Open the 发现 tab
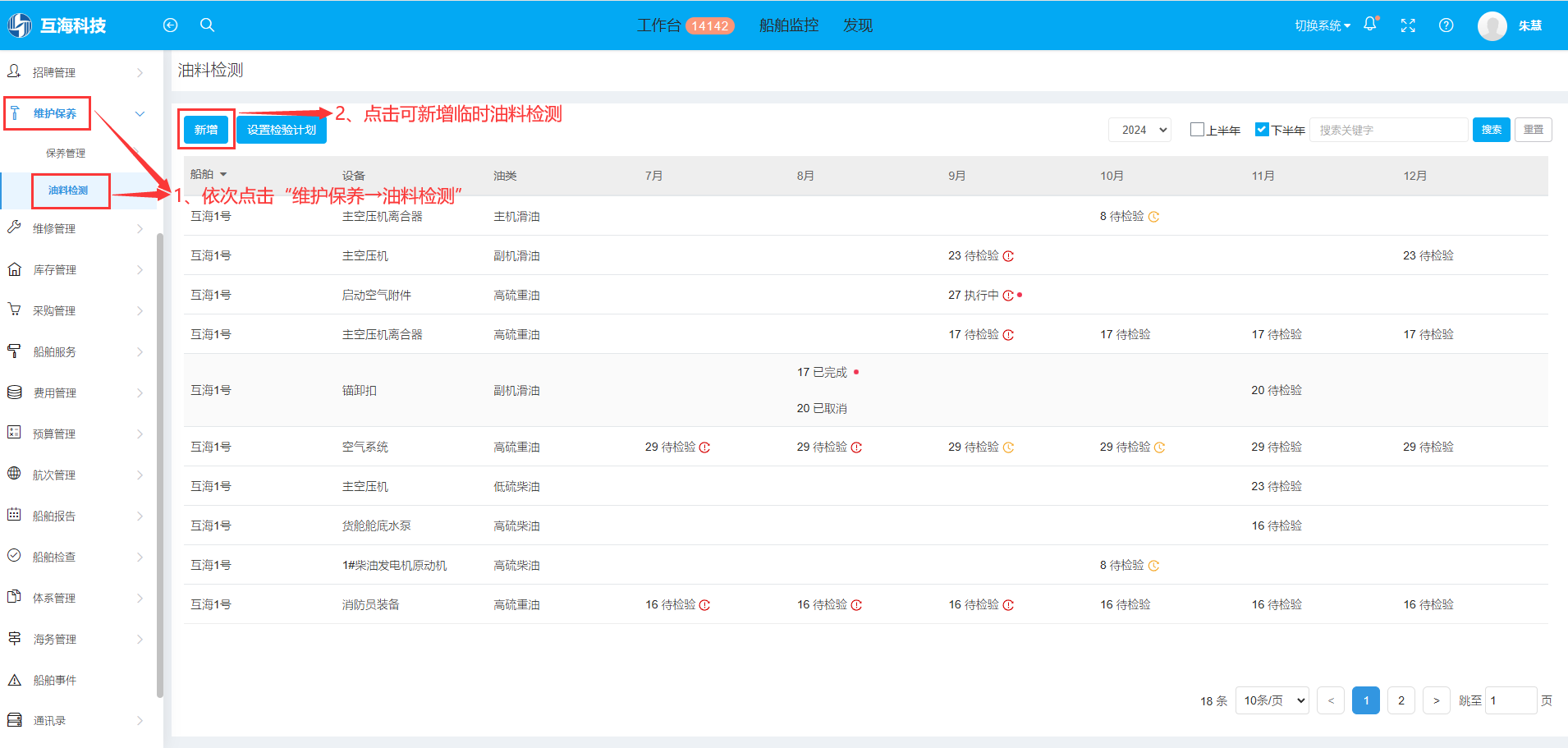Screen dimensions: 1568x748 tap(858, 25)
